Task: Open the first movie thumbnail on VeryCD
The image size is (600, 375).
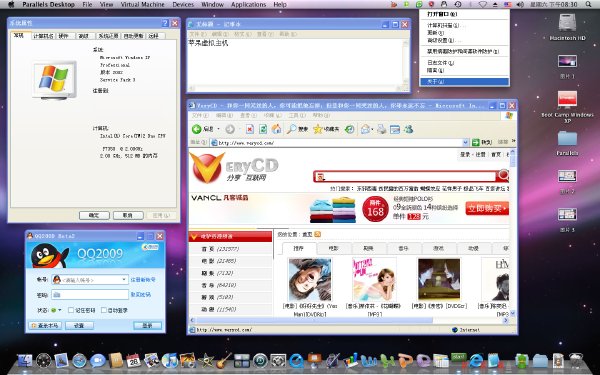Action: point(310,279)
